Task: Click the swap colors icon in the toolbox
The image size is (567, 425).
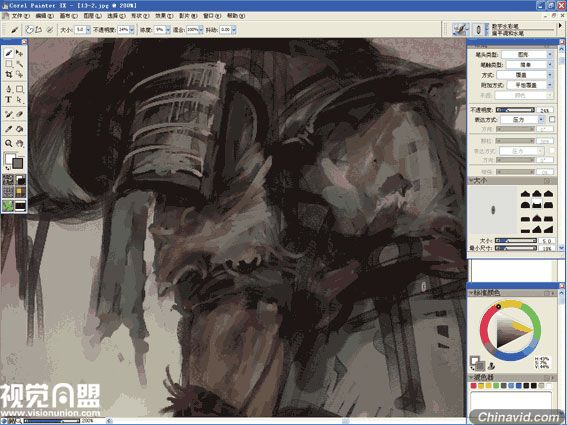Action: coord(8,169)
